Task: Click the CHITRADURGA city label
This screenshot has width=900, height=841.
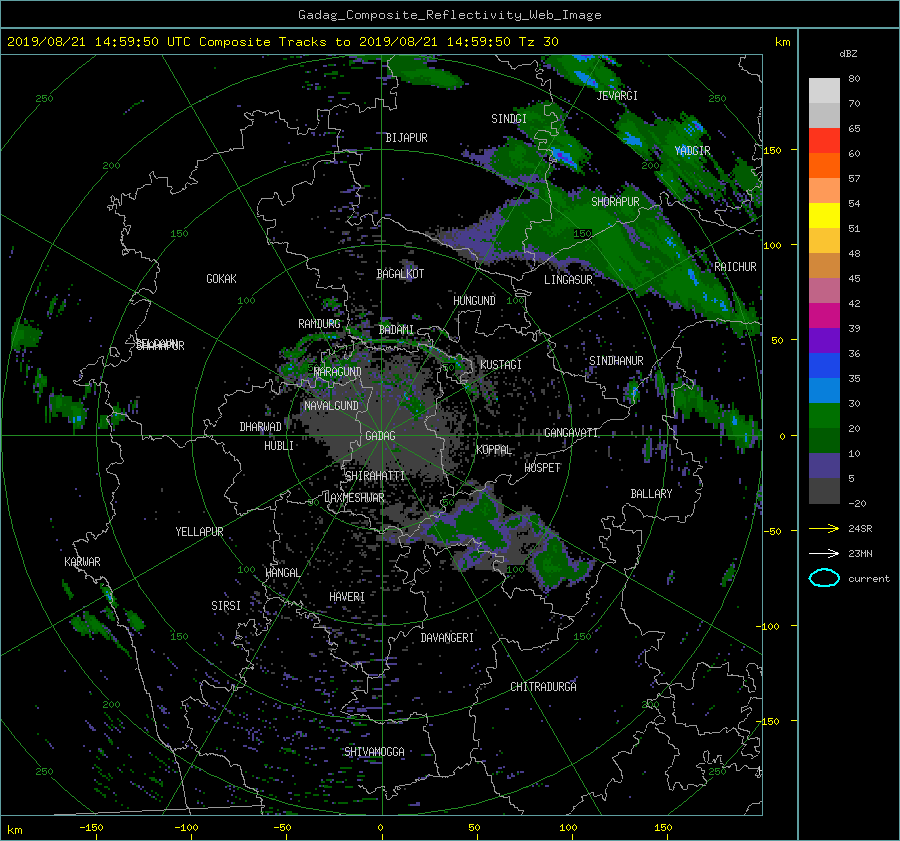Action: [x=543, y=687]
